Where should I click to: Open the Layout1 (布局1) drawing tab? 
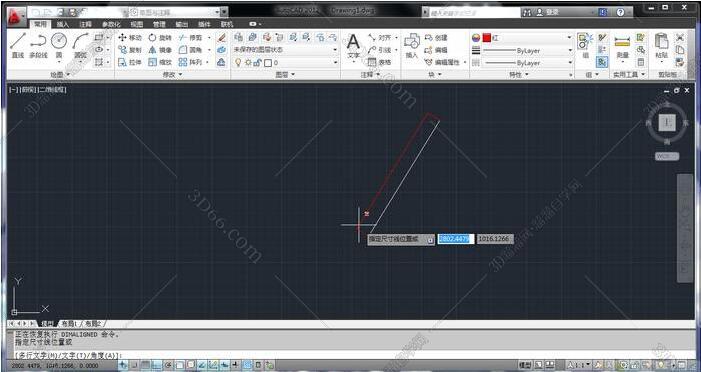(69, 323)
